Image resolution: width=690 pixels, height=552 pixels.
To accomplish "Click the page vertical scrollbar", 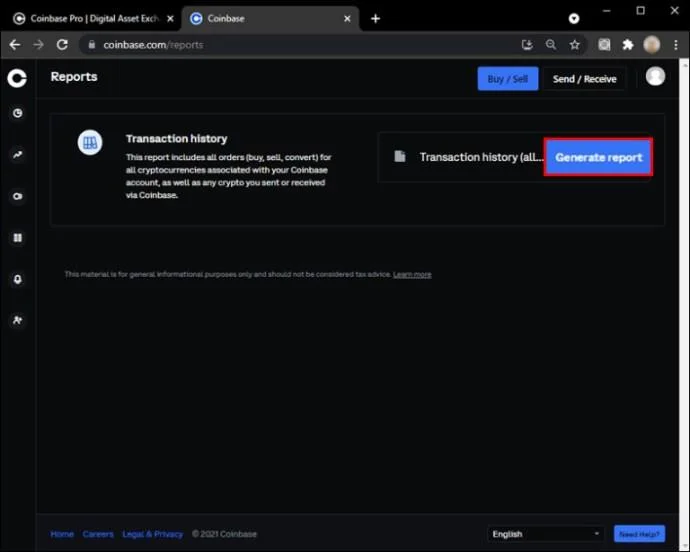I will pyautogui.click(x=684, y=304).
